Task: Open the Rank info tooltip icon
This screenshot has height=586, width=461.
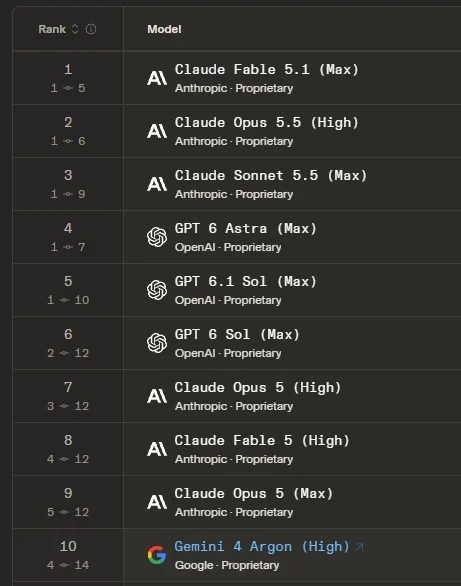Action: point(91,29)
